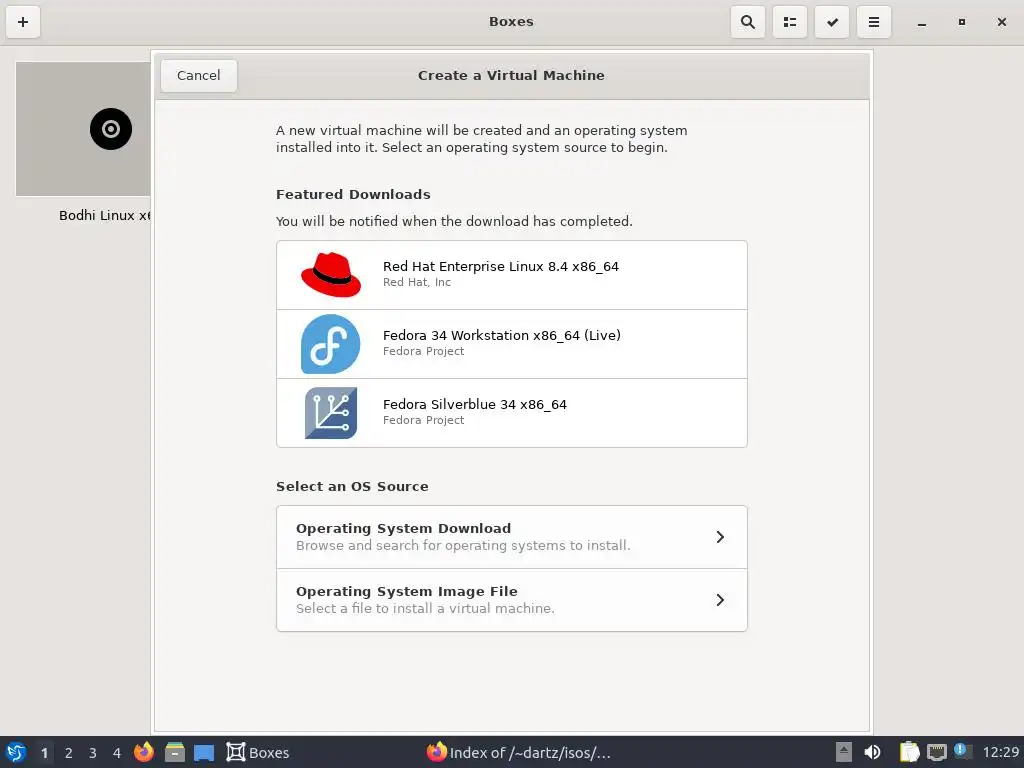
Task: Choose Fedora 34 Workstation x86_64 (Live)
Action: [x=511, y=344]
